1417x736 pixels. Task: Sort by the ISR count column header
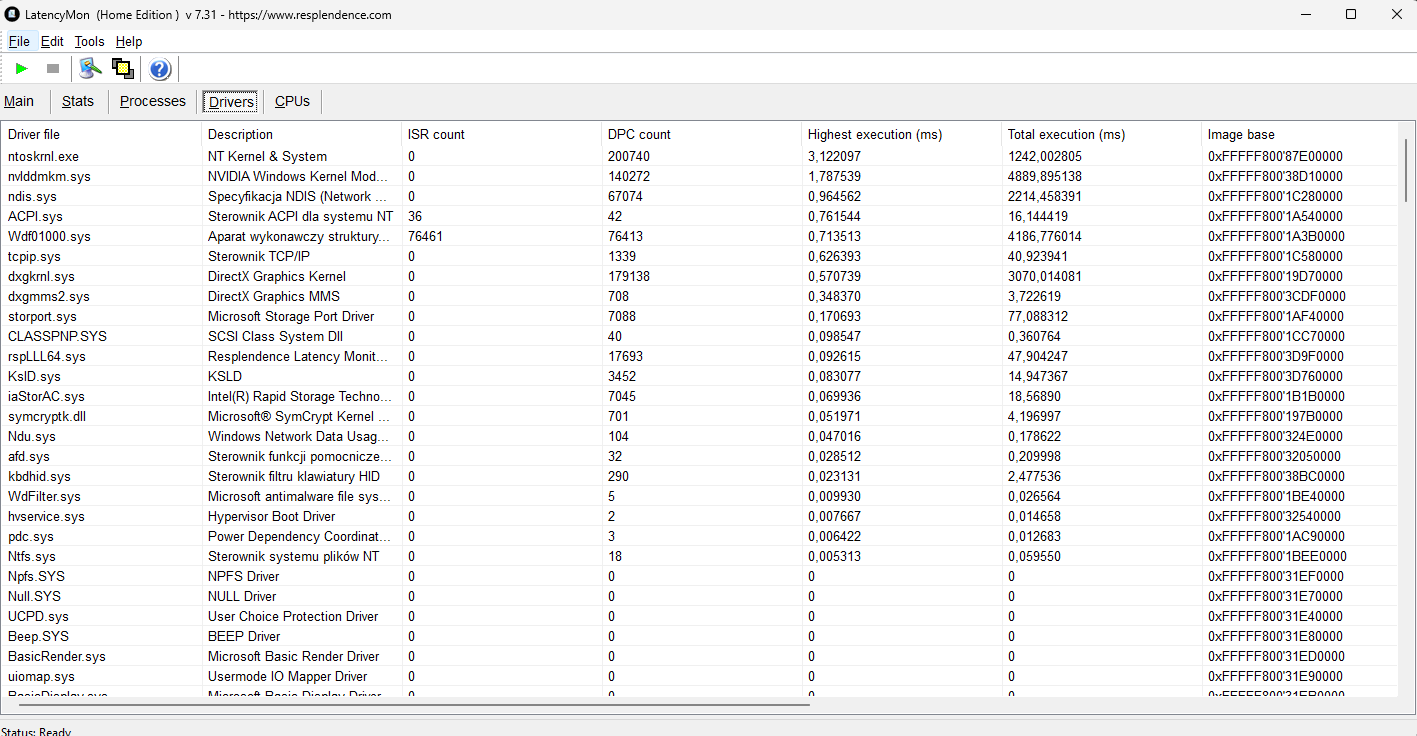[x=501, y=134]
